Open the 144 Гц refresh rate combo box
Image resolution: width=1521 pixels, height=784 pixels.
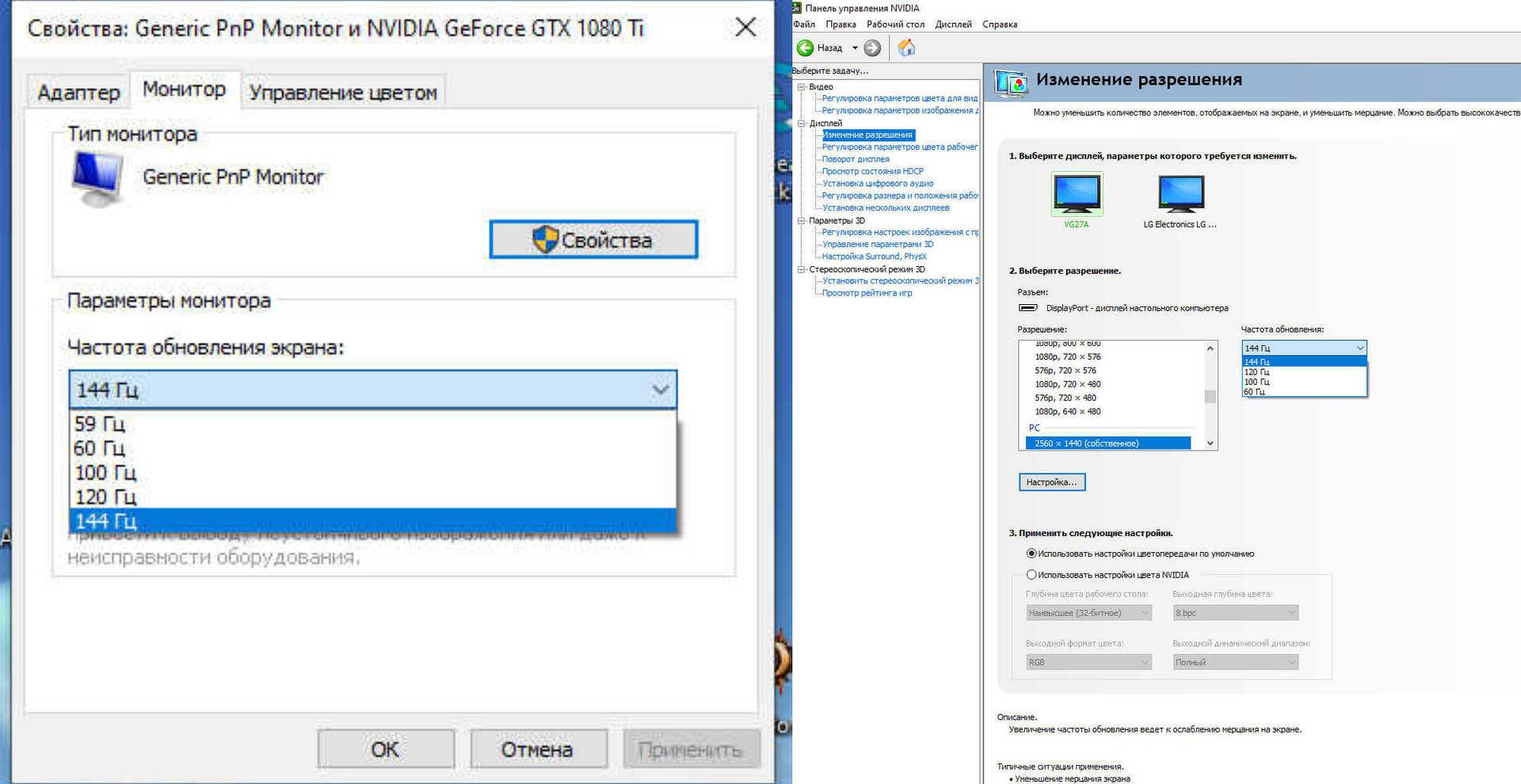[373, 390]
